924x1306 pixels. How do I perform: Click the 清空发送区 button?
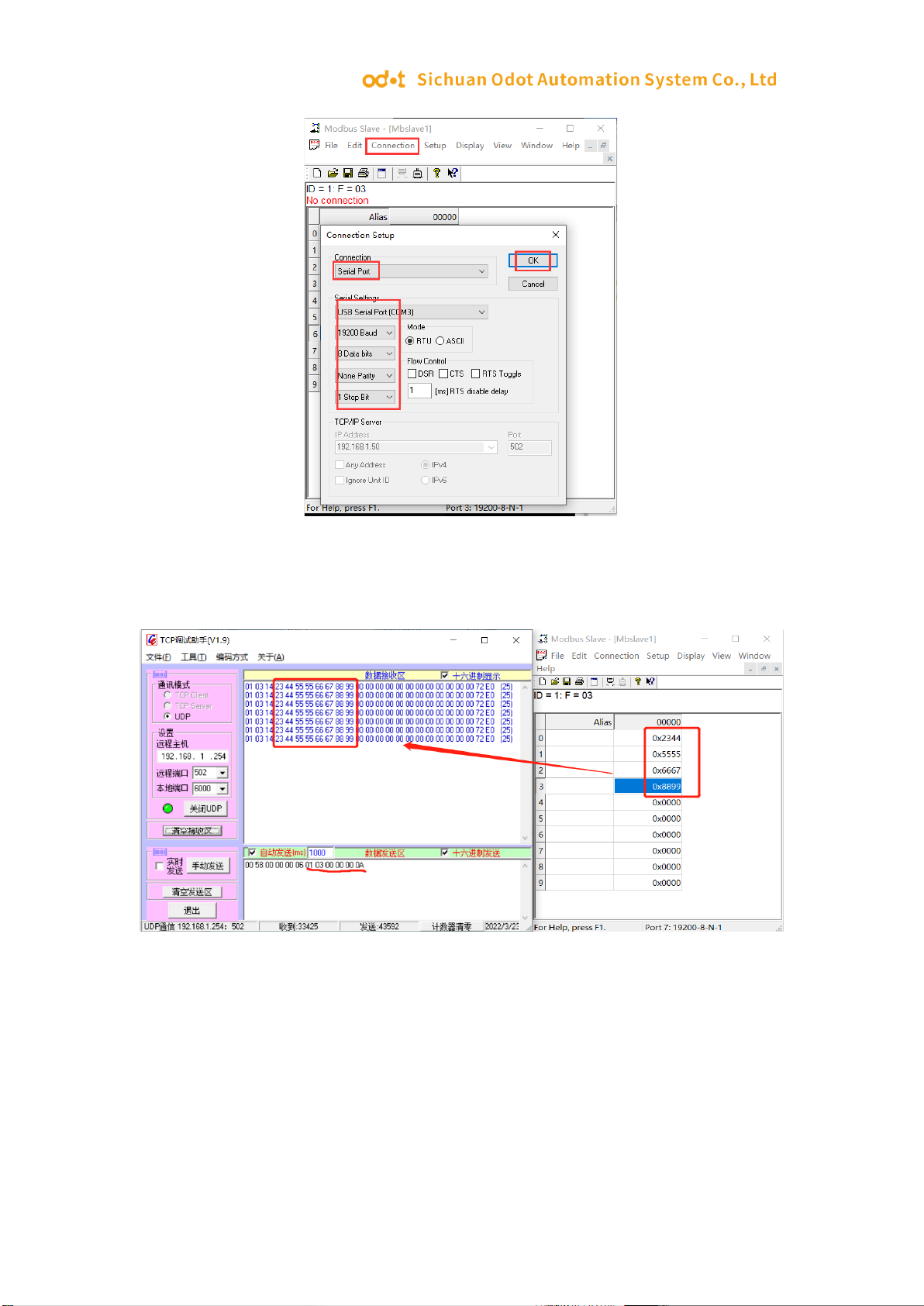[x=192, y=892]
